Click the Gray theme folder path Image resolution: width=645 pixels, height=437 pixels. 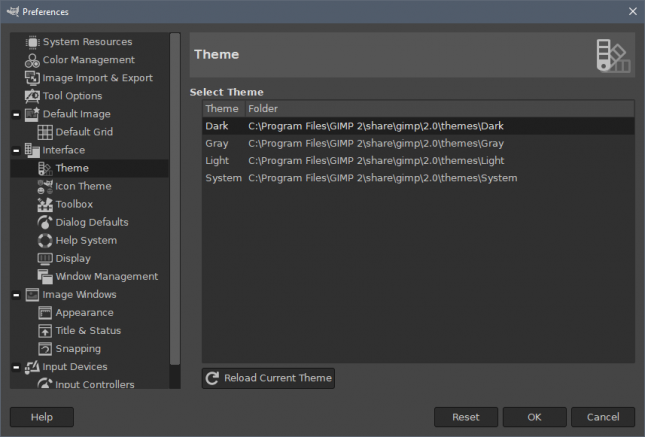(376, 144)
